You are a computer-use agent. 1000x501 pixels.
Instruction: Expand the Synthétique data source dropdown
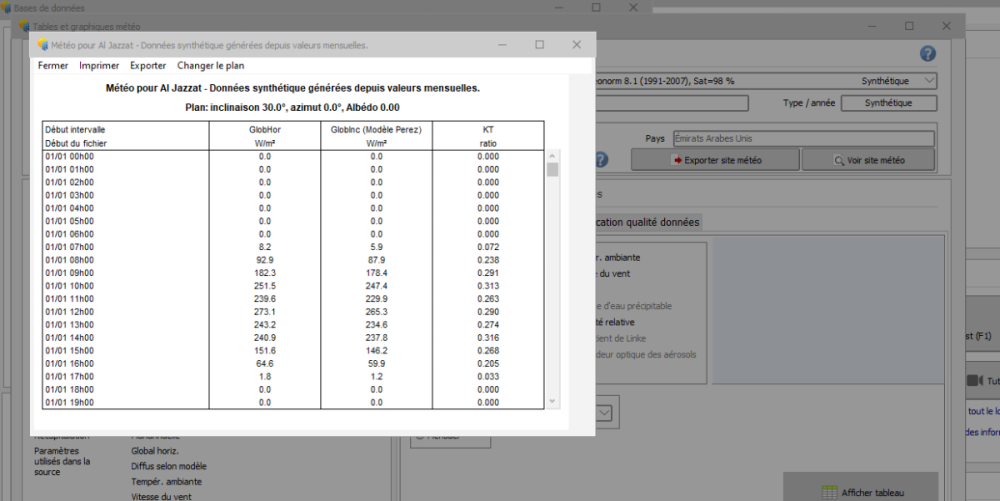point(929,81)
